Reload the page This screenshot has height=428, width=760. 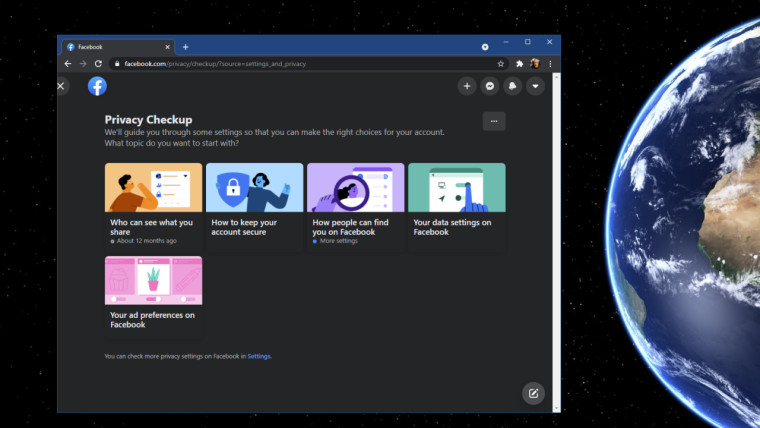[98, 64]
